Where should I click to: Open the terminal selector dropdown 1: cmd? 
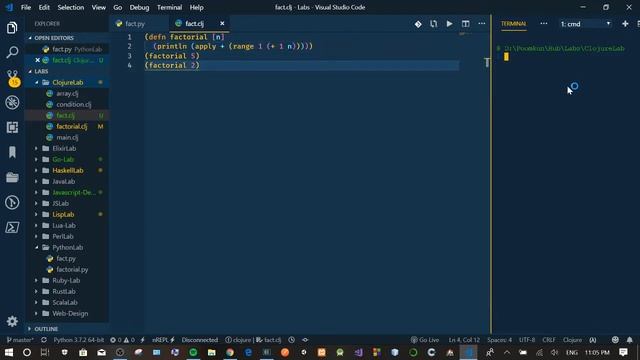(x=585, y=24)
